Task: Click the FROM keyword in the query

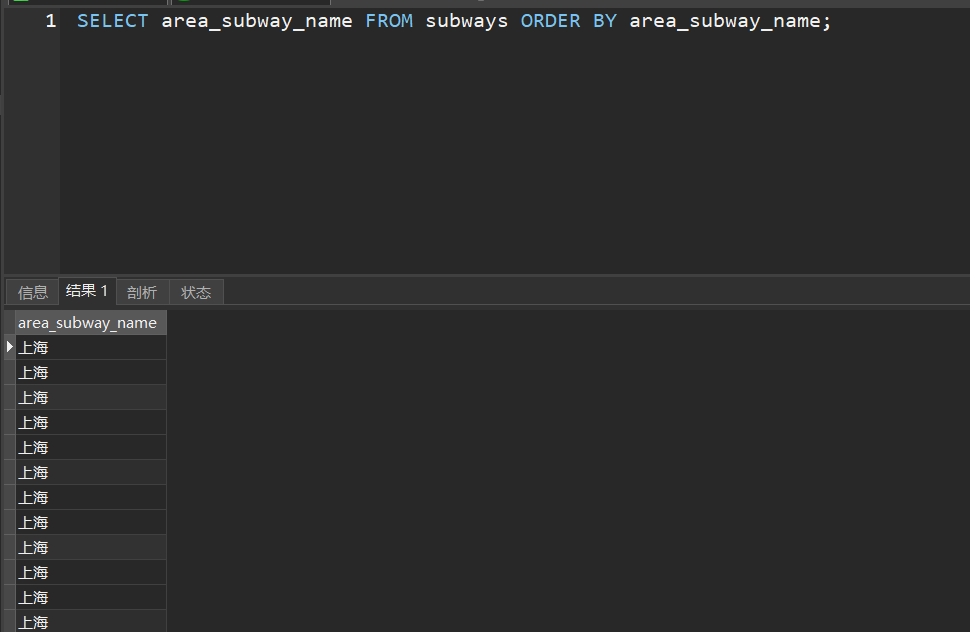Action: click(x=389, y=21)
